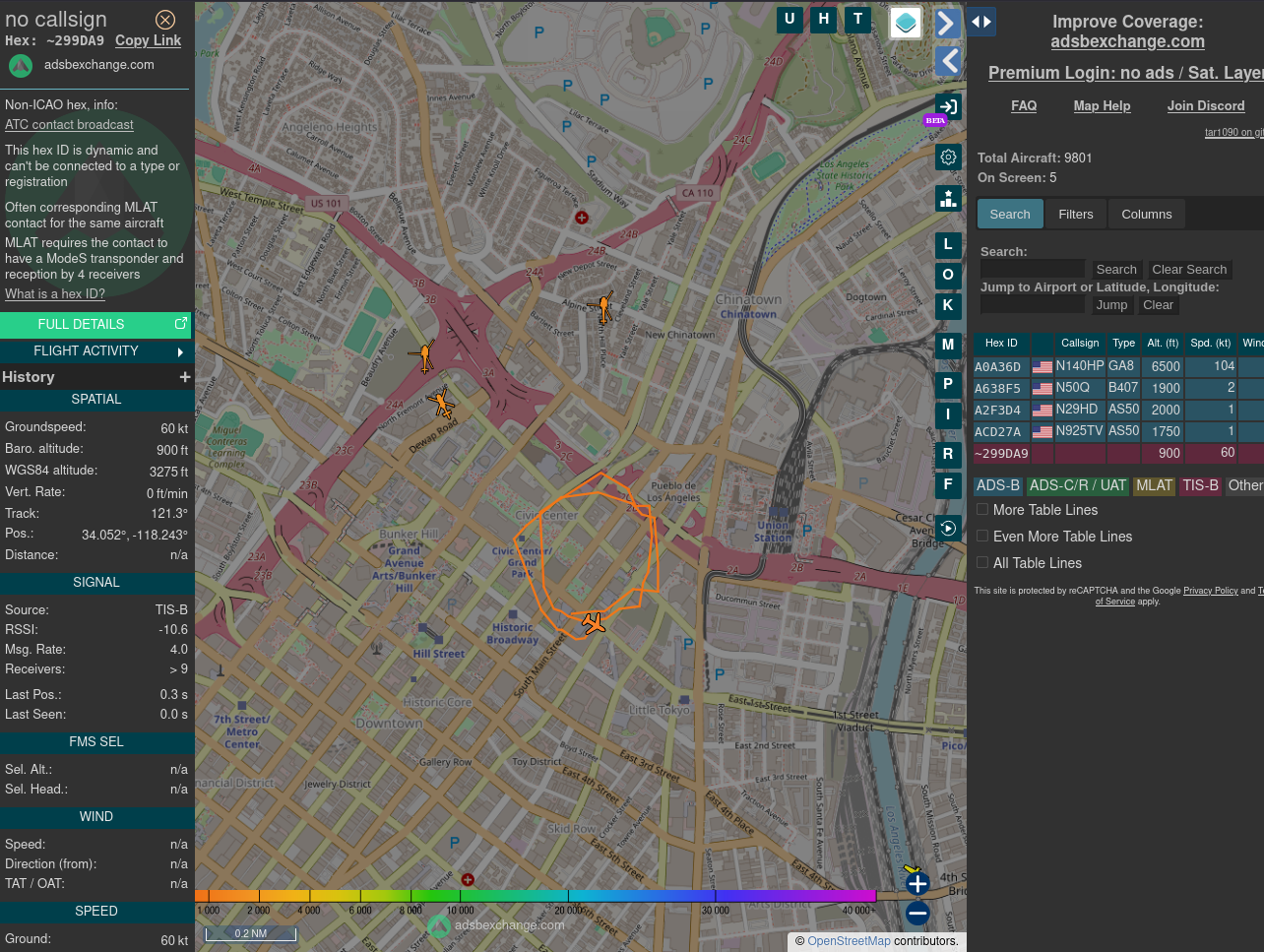The width and height of the screenshot is (1264, 952).
Task: Switch to the Filters tab
Action: coord(1076,214)
